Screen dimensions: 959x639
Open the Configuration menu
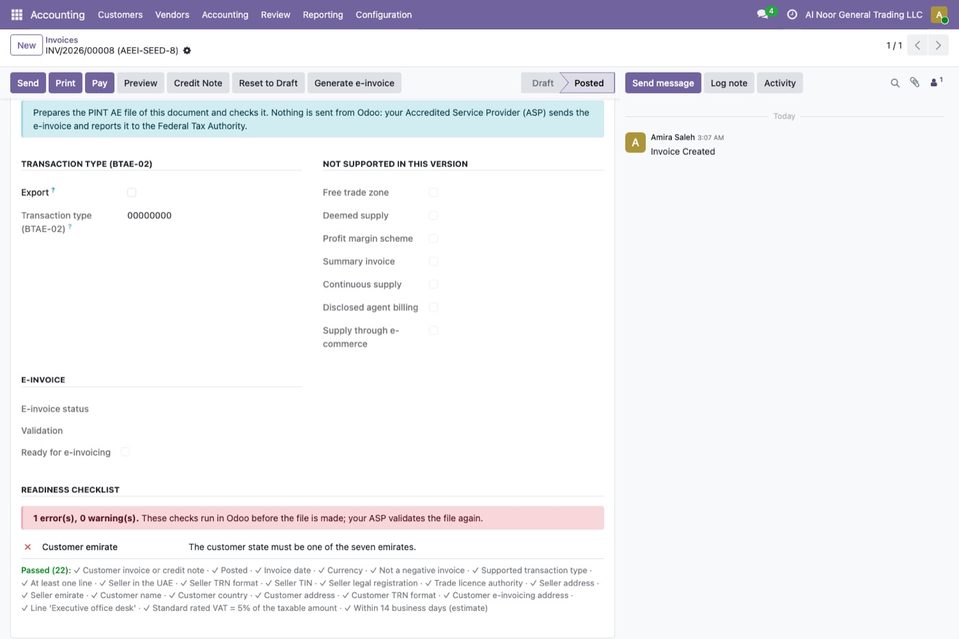(x=383, y=14)
